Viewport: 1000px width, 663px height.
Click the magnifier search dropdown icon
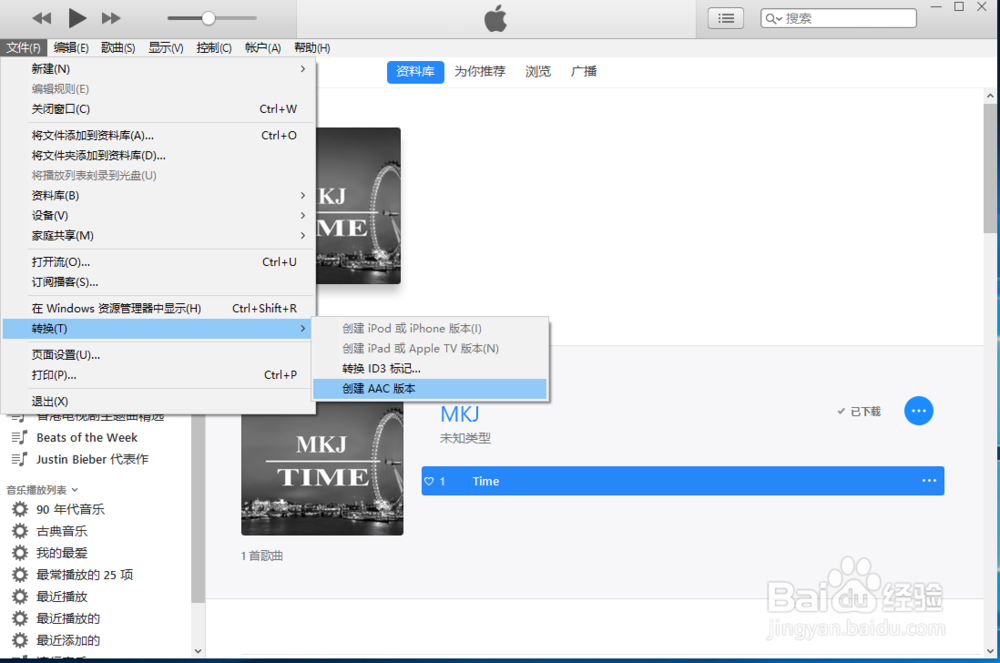[774, 18]
